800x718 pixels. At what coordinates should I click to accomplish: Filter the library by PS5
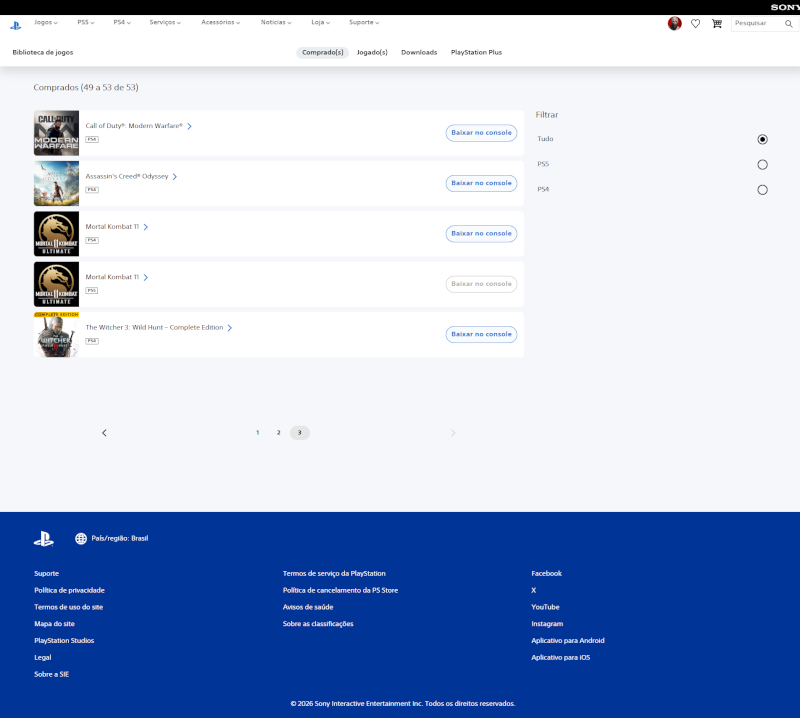pyautogui.click(x=762, y=164)
